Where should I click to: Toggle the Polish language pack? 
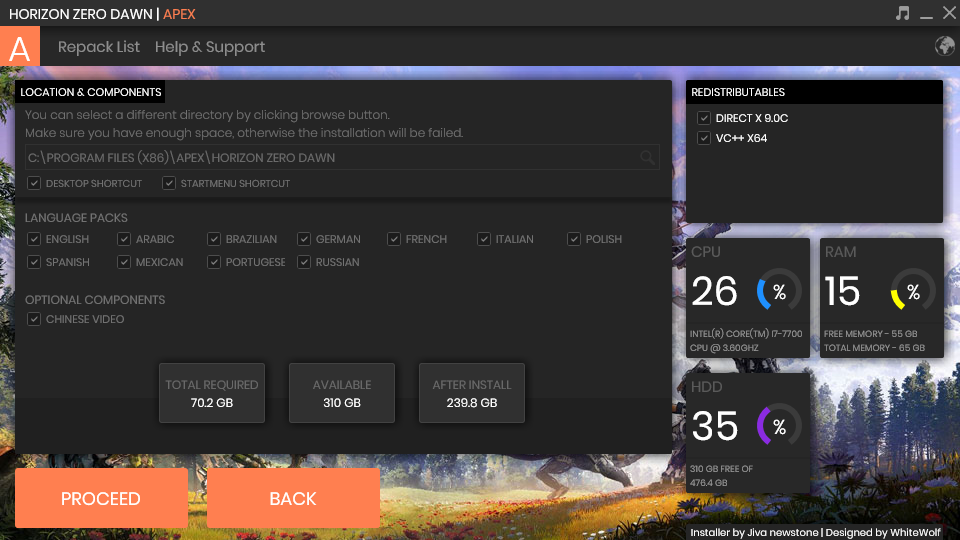click(574, 239)
